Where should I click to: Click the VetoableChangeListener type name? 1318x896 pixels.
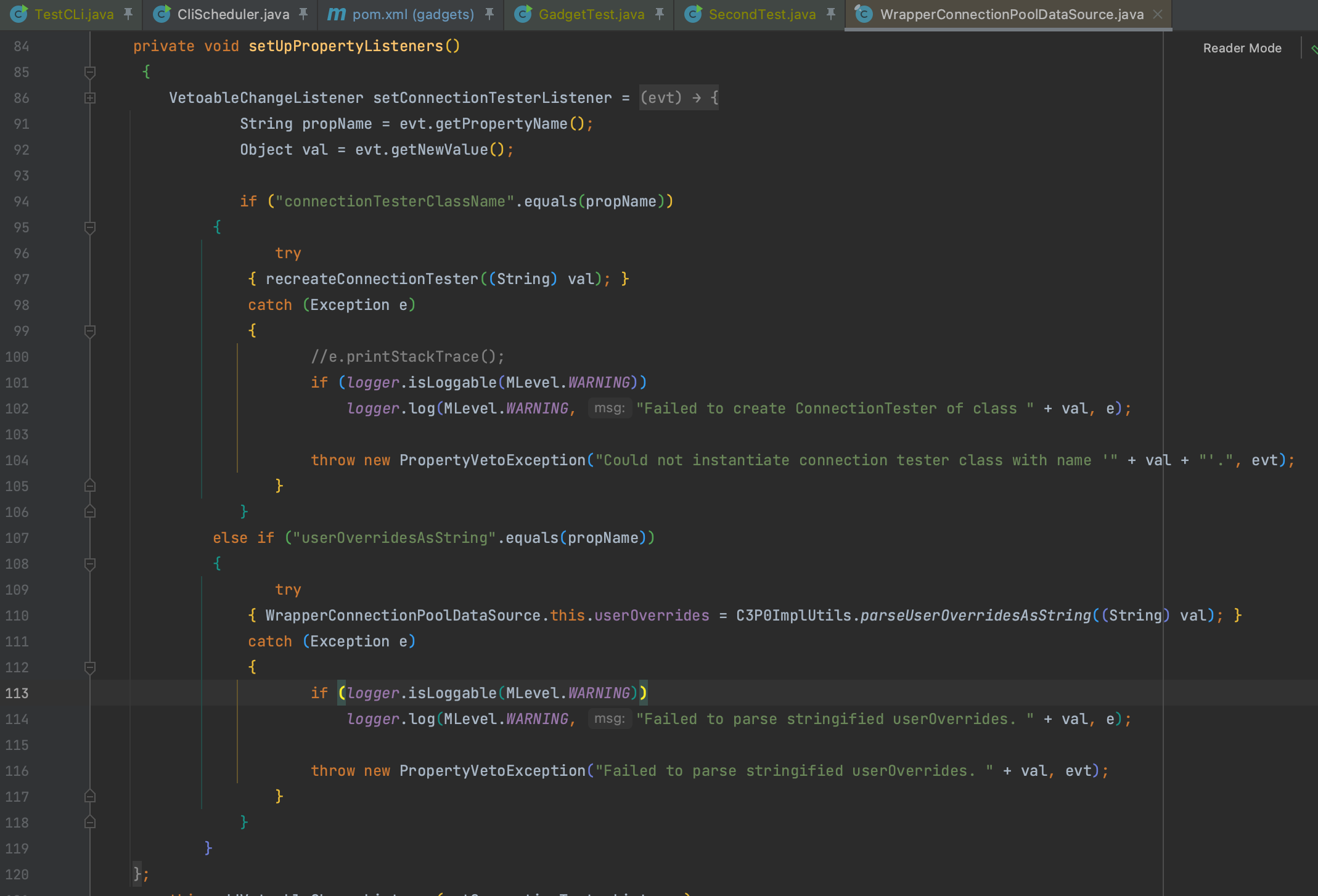266,98
